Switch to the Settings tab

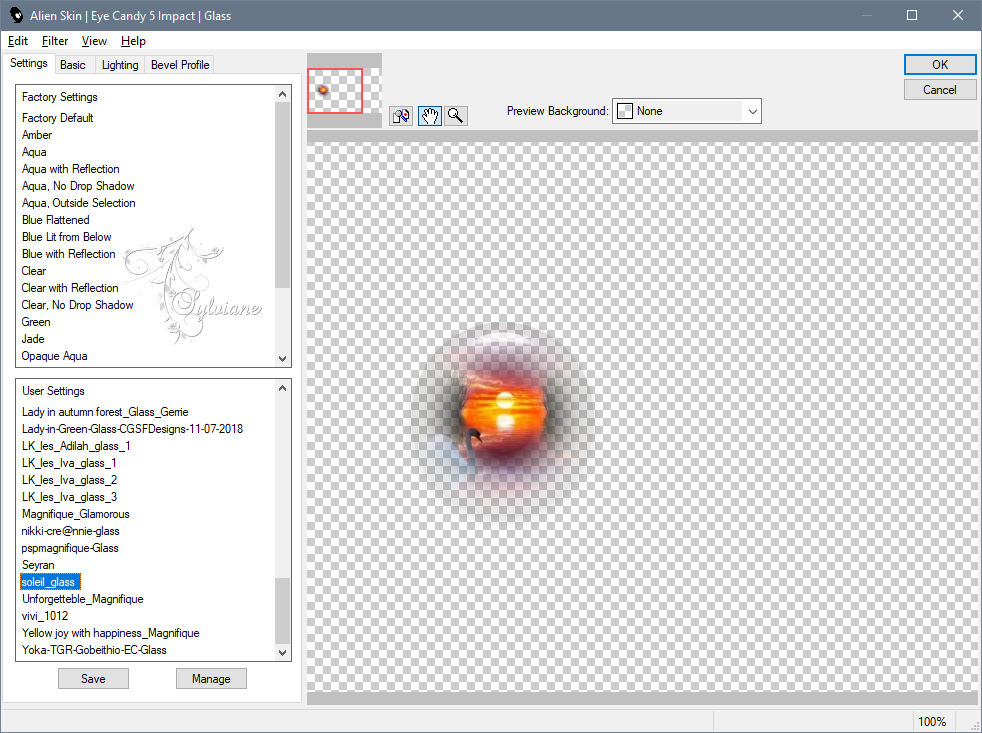29,63
